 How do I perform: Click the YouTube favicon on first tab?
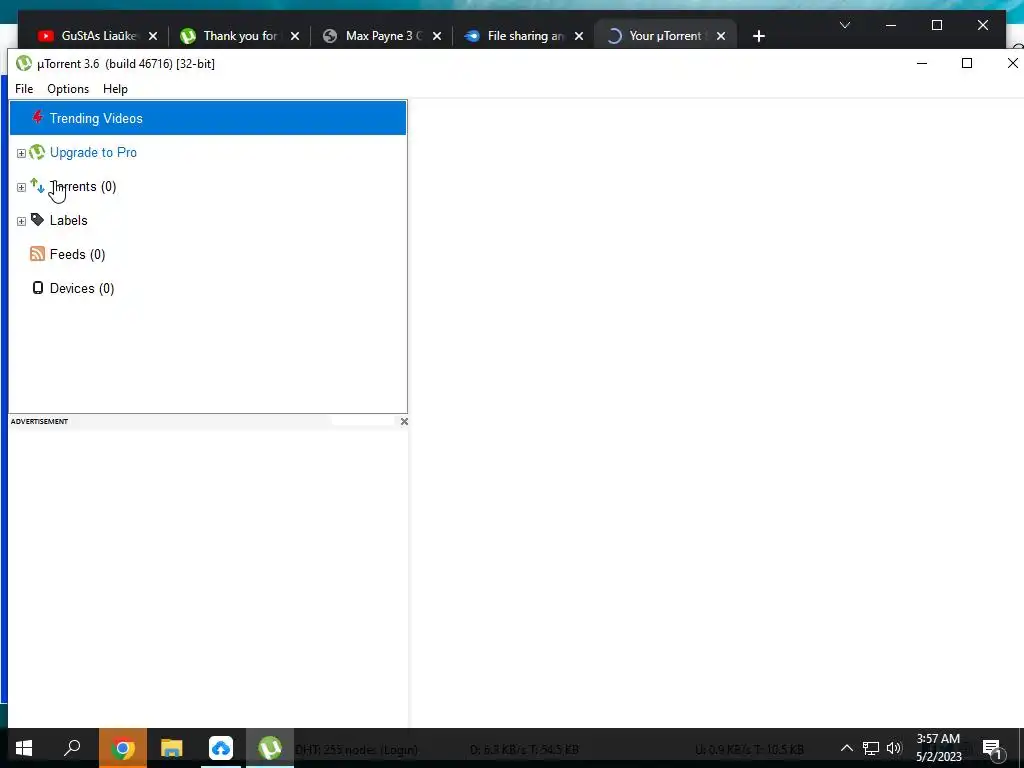(45, 36)
